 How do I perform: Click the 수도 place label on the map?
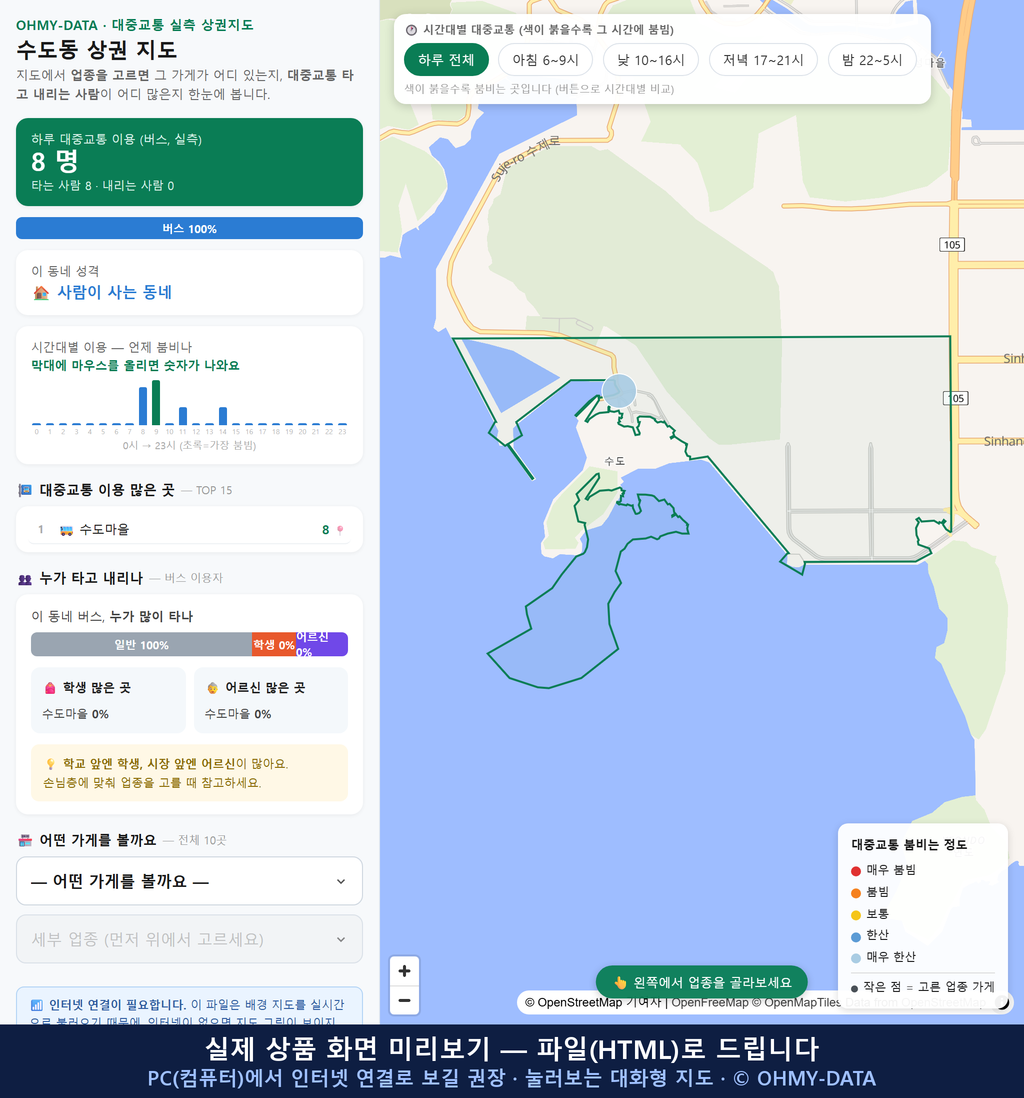(x=614, y=461)
